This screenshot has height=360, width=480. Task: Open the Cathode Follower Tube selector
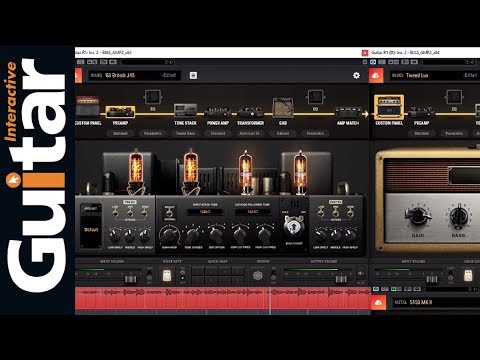(252, 212)
